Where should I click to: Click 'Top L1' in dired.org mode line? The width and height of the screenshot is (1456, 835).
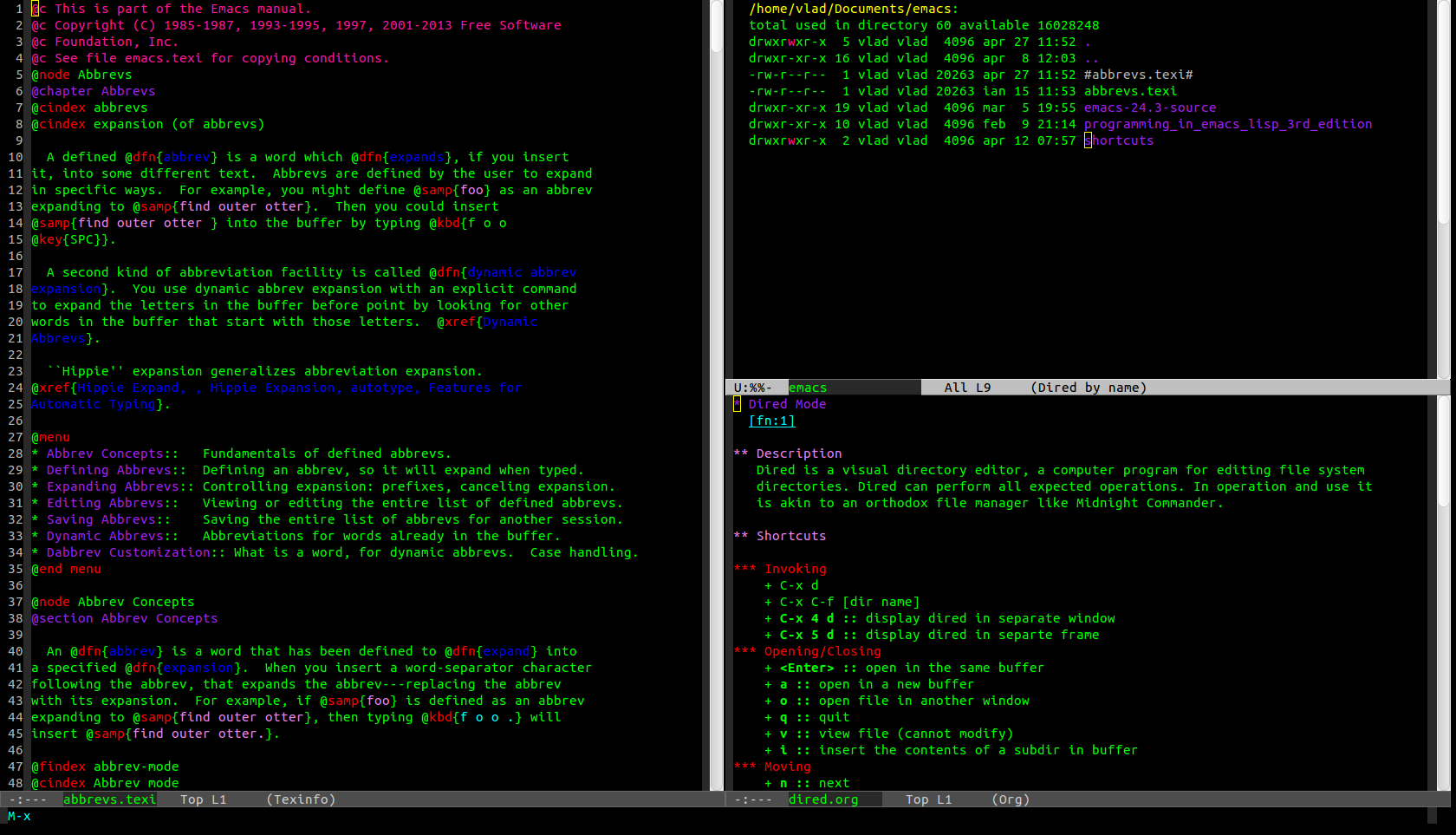[x=928, y=799]
